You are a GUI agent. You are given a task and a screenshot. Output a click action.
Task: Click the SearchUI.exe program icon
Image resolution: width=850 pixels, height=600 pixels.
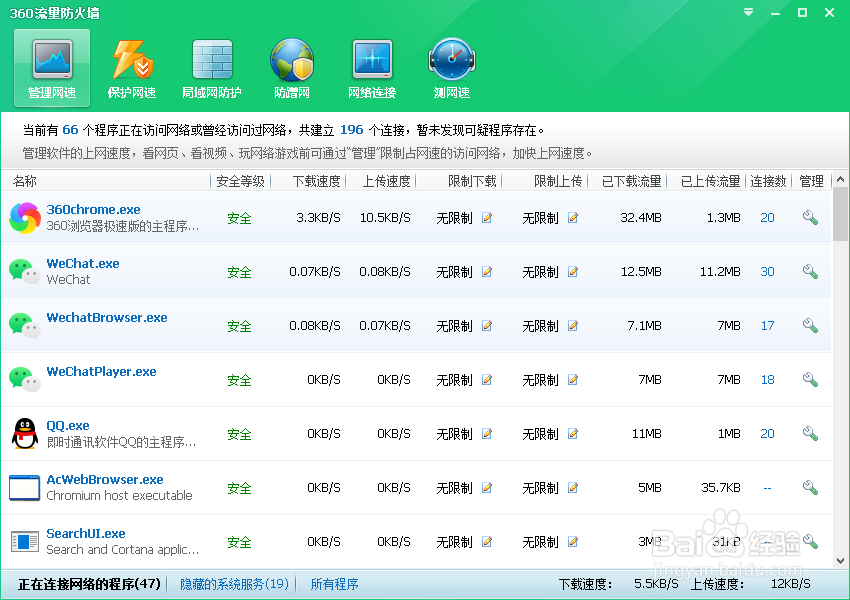point(24,541)
